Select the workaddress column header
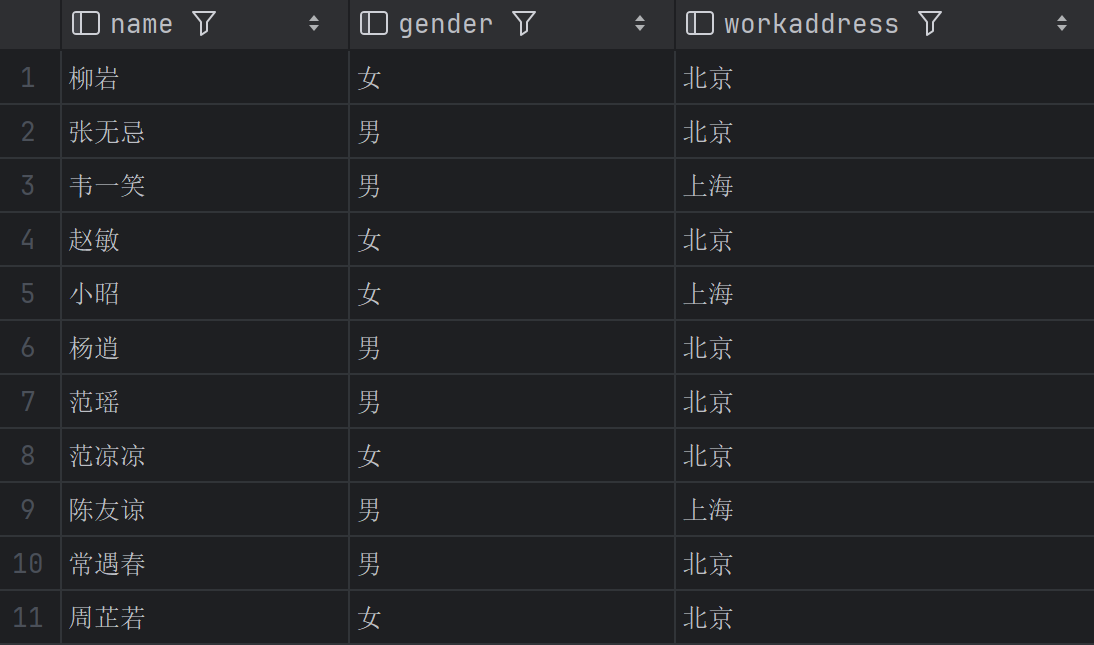 click(811, 24)
